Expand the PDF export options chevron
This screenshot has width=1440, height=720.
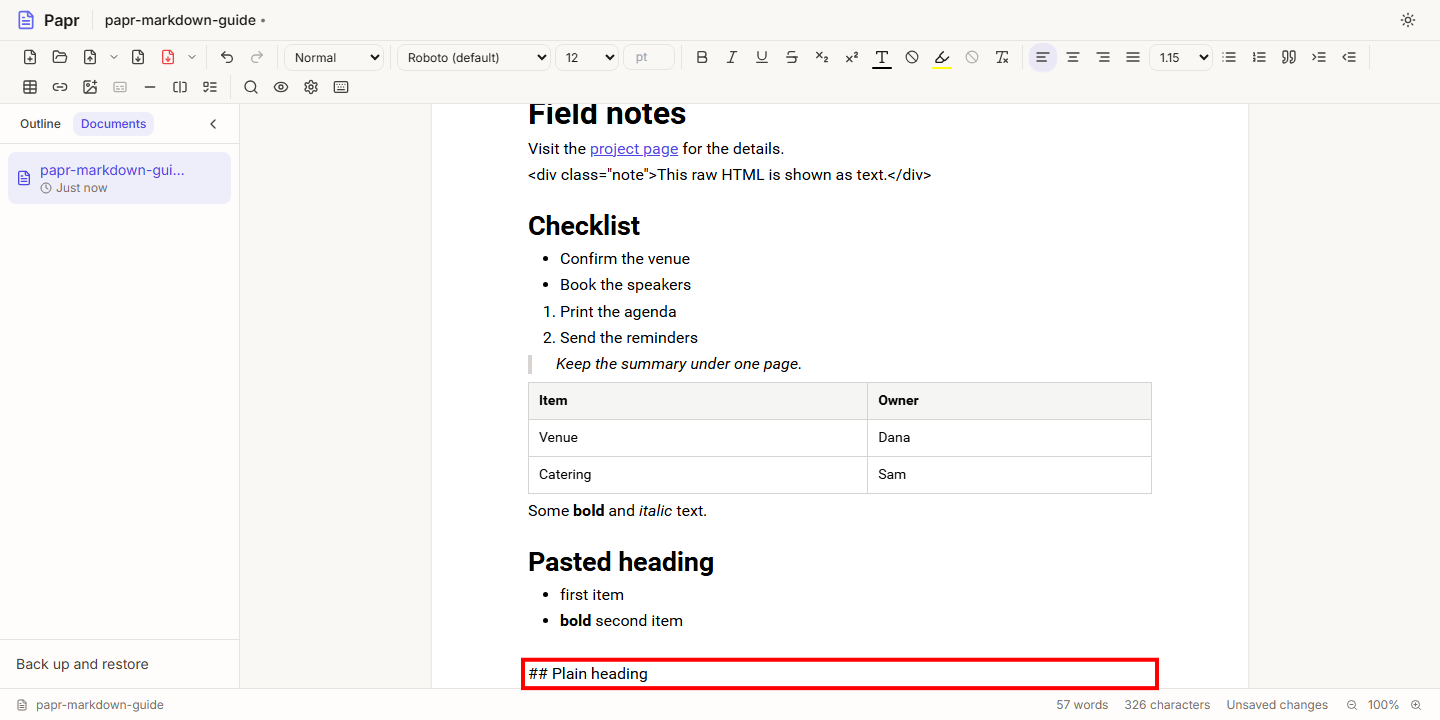click(x=192, y=57)
